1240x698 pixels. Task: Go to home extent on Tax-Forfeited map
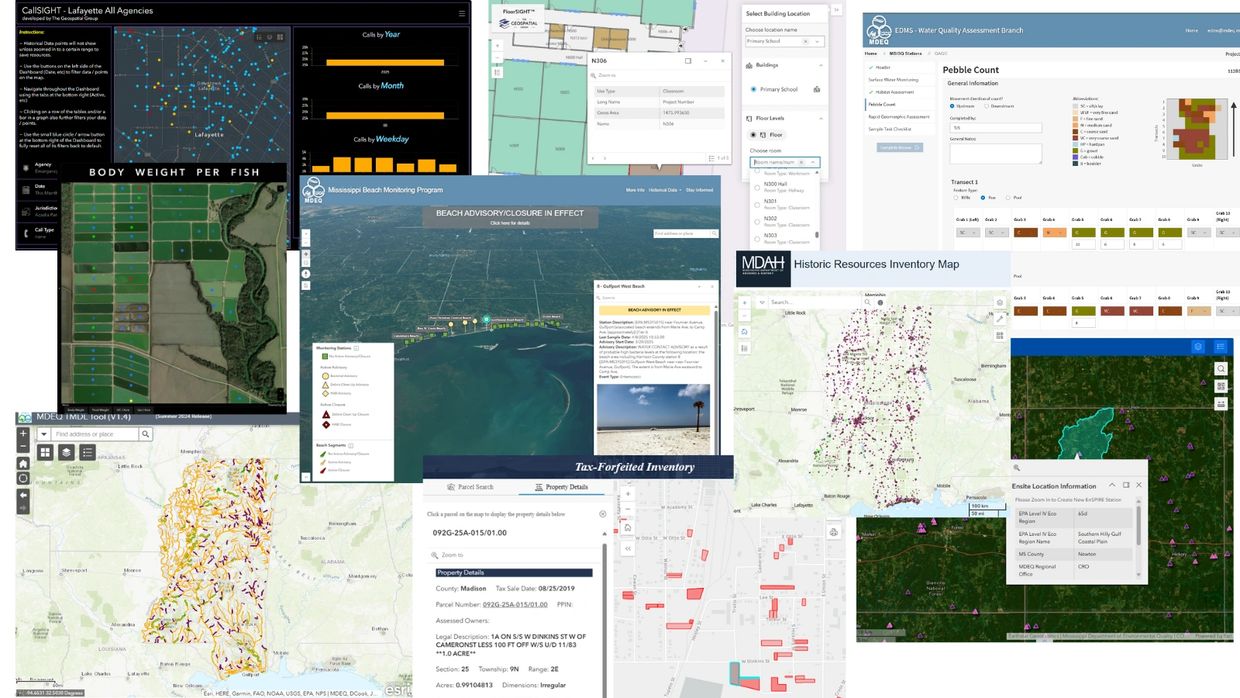pyautogui.click(x=628, y=528)
